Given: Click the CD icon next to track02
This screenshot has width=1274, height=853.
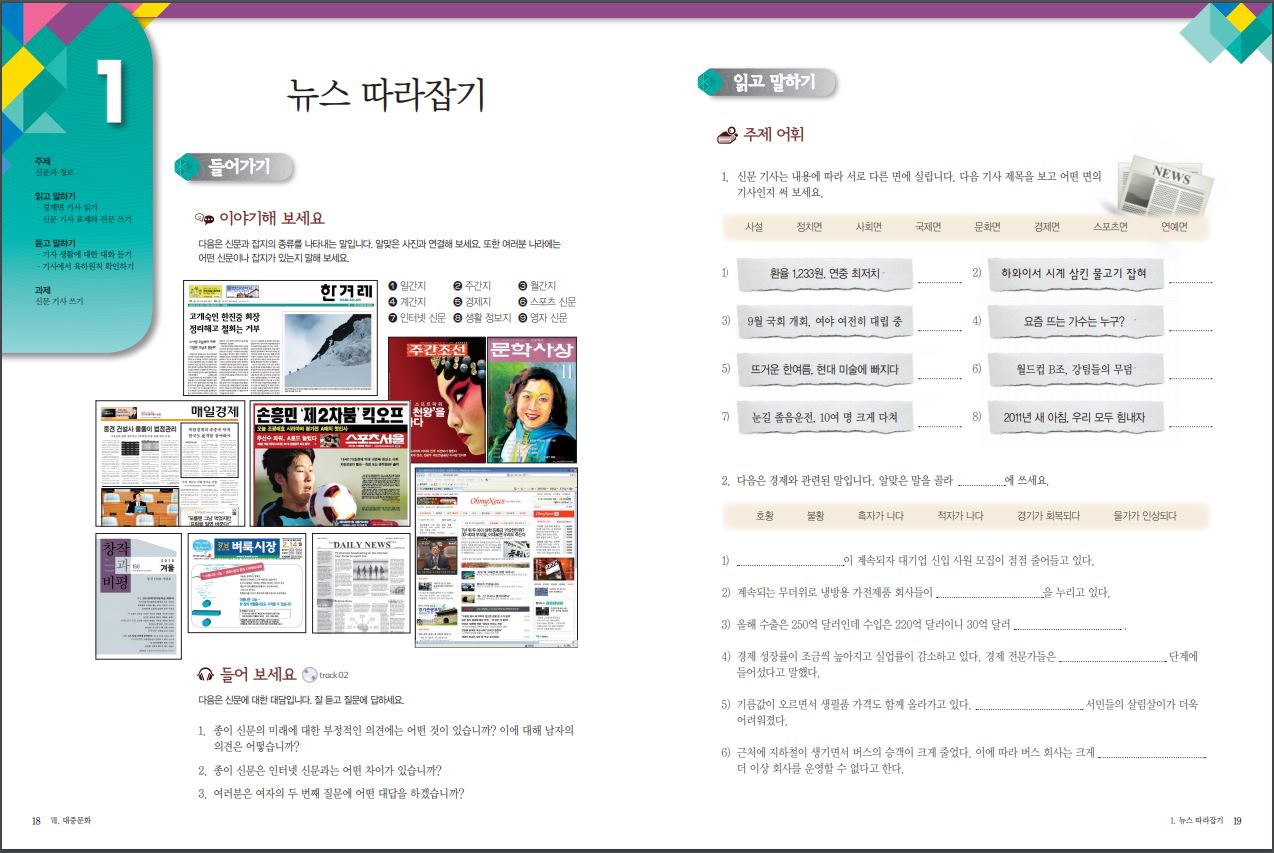Looking at the screenshot, I should click(310, 674).
